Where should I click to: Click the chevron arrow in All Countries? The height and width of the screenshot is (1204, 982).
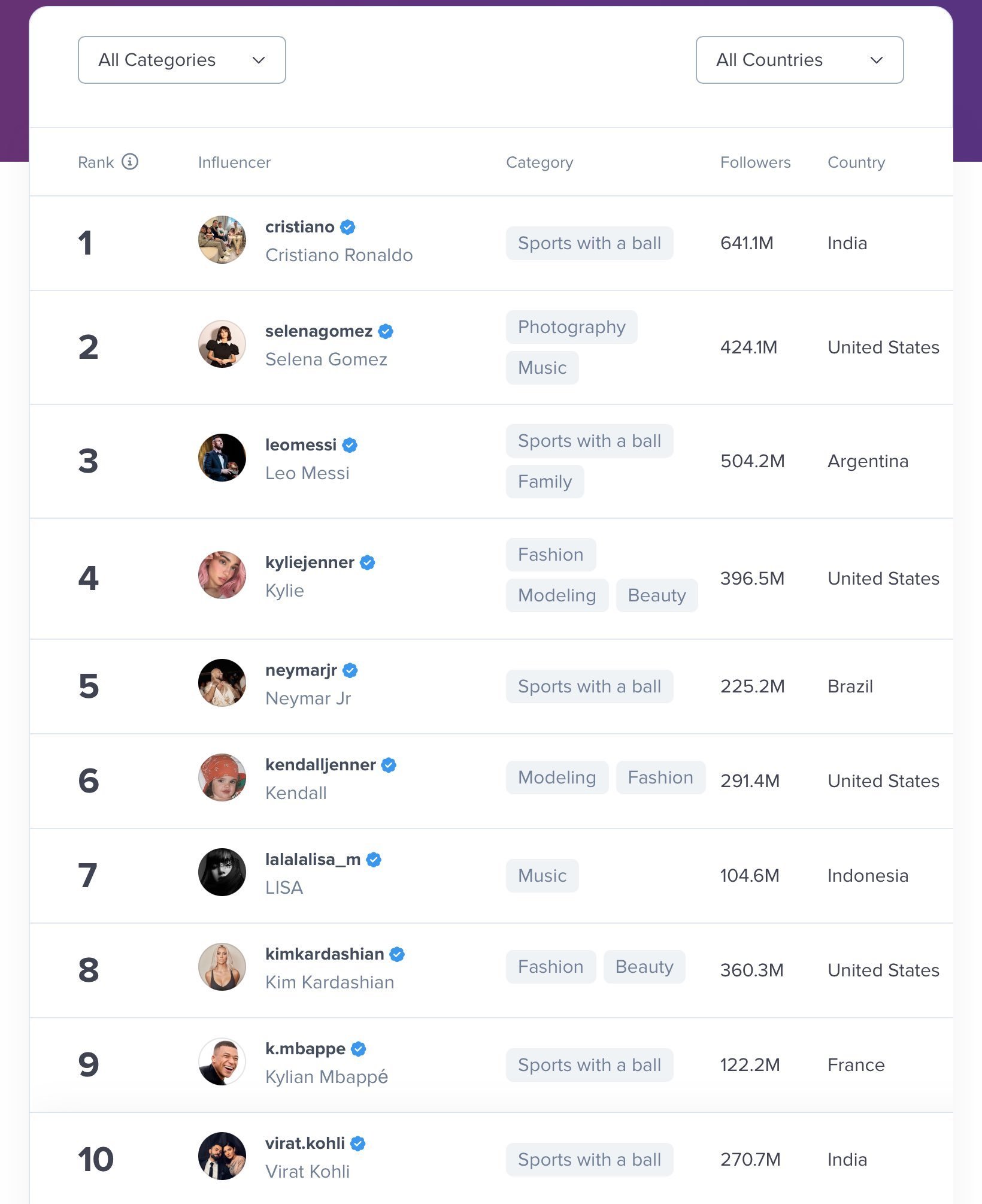coord(877,60)
